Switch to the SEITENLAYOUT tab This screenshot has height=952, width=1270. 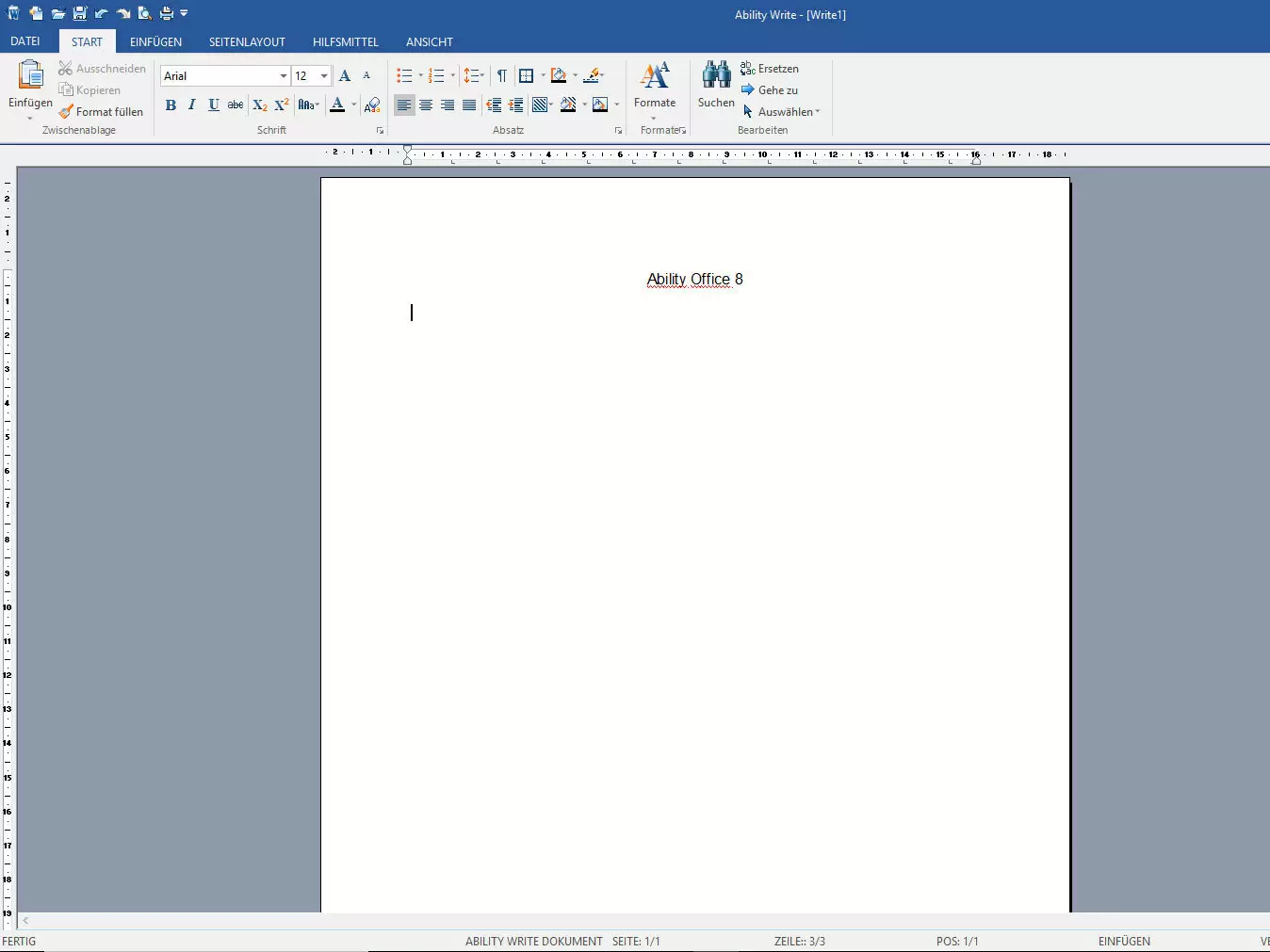pyautogui.click(x=247, y=41)
